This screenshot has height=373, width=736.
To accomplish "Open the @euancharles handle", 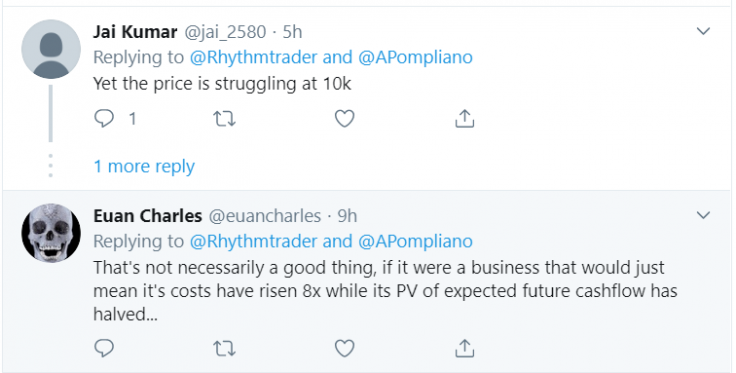I will click(265, 216).
